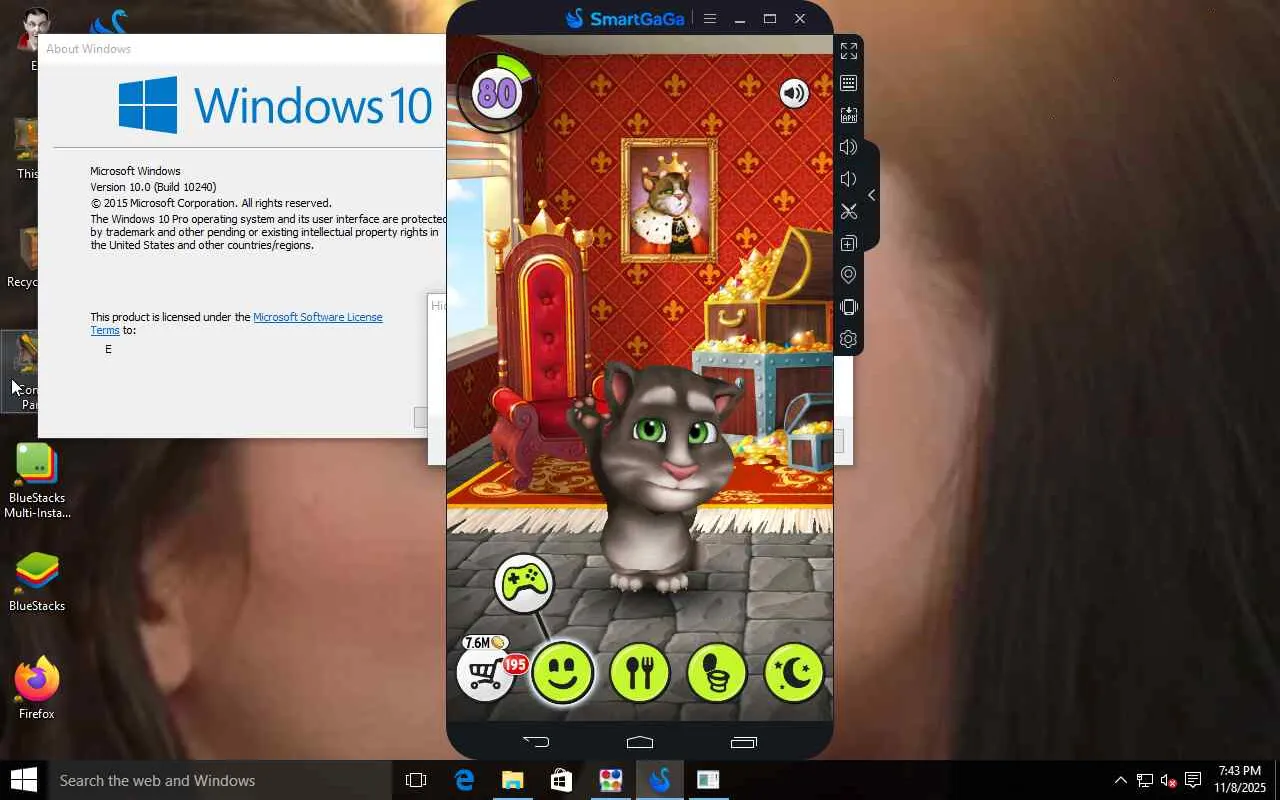The height and width of the screenshot is (800, 1280).
Task: Open the network tray icon
Action: coord(1145,780)
